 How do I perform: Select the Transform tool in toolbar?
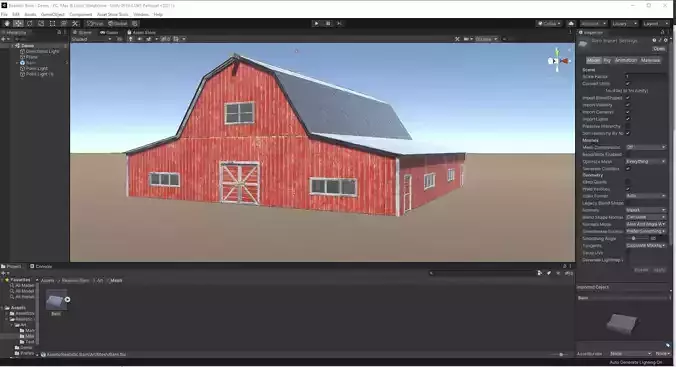(64, 23)
